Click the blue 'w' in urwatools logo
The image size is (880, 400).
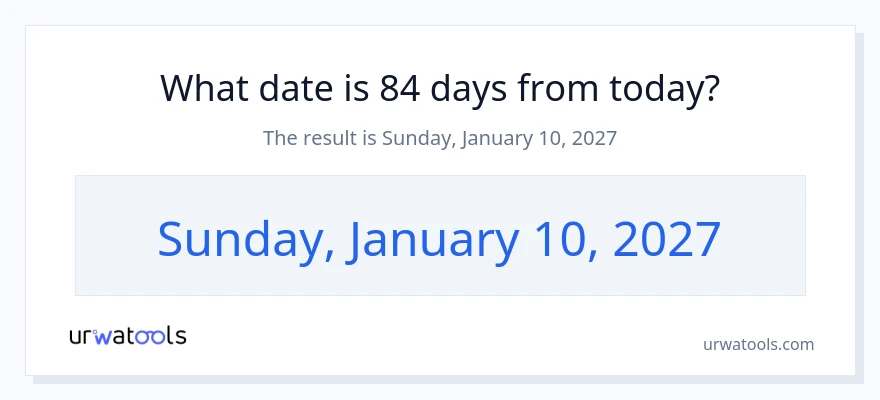[103, 337]
